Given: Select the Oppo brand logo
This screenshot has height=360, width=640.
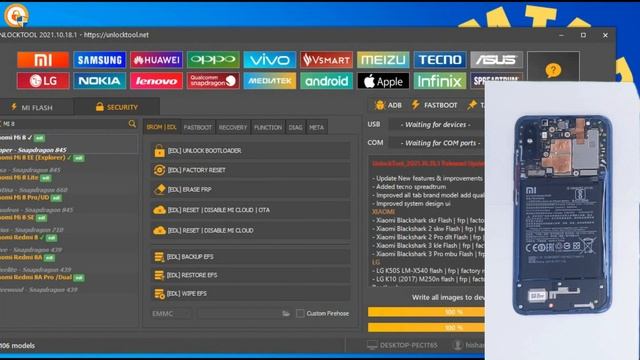Looking at the screenshot, I should pyautogui.click(x=213, y=60).
